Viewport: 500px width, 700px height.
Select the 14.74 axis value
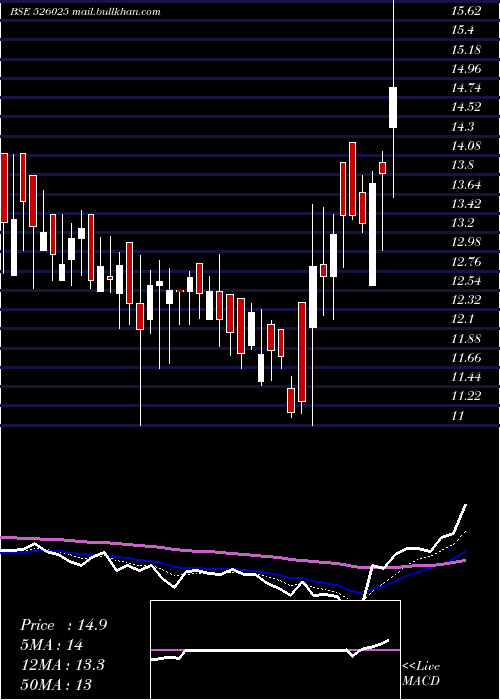(466, 88)
